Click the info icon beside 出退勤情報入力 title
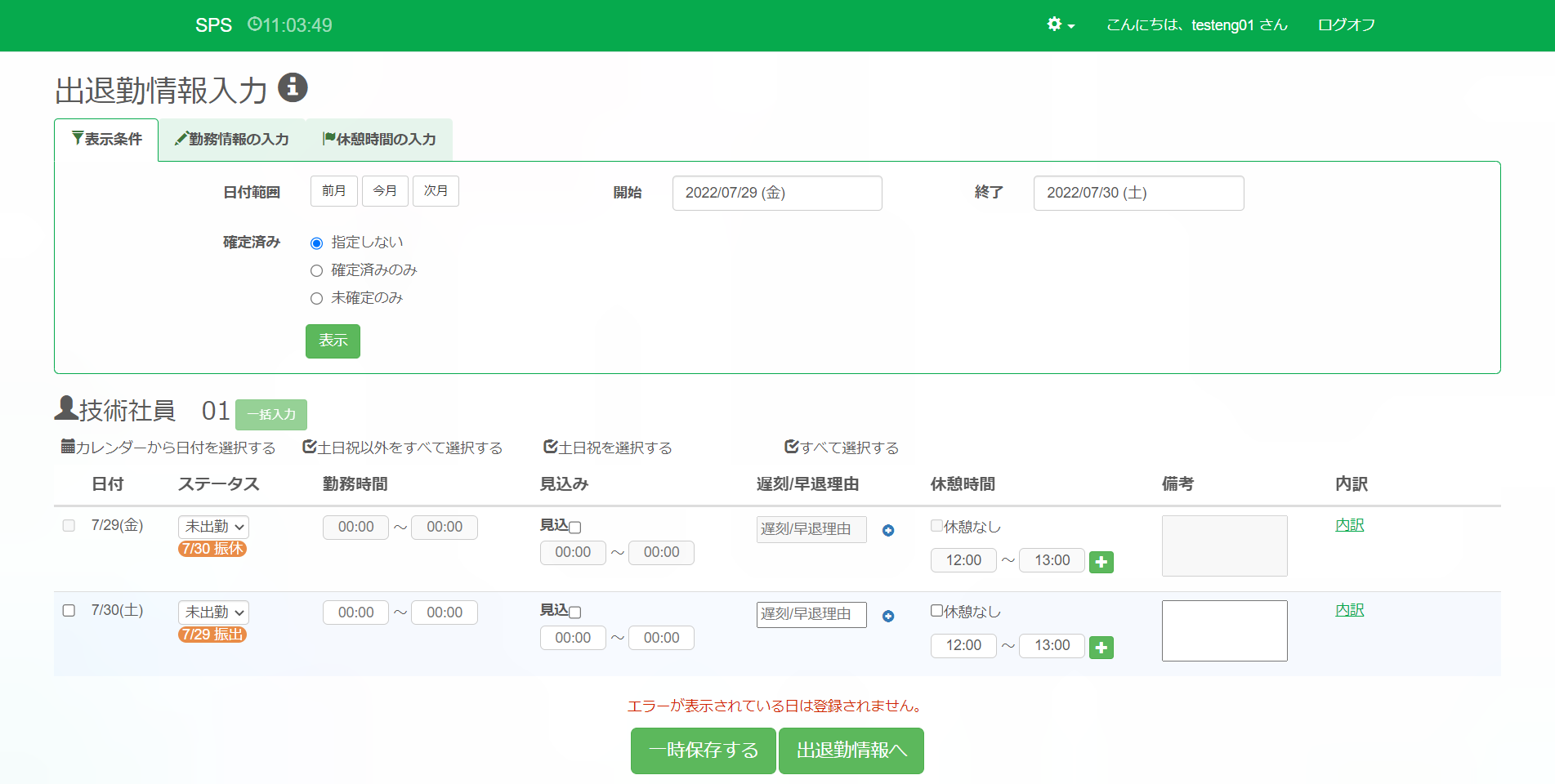 (x=293, y=87)
